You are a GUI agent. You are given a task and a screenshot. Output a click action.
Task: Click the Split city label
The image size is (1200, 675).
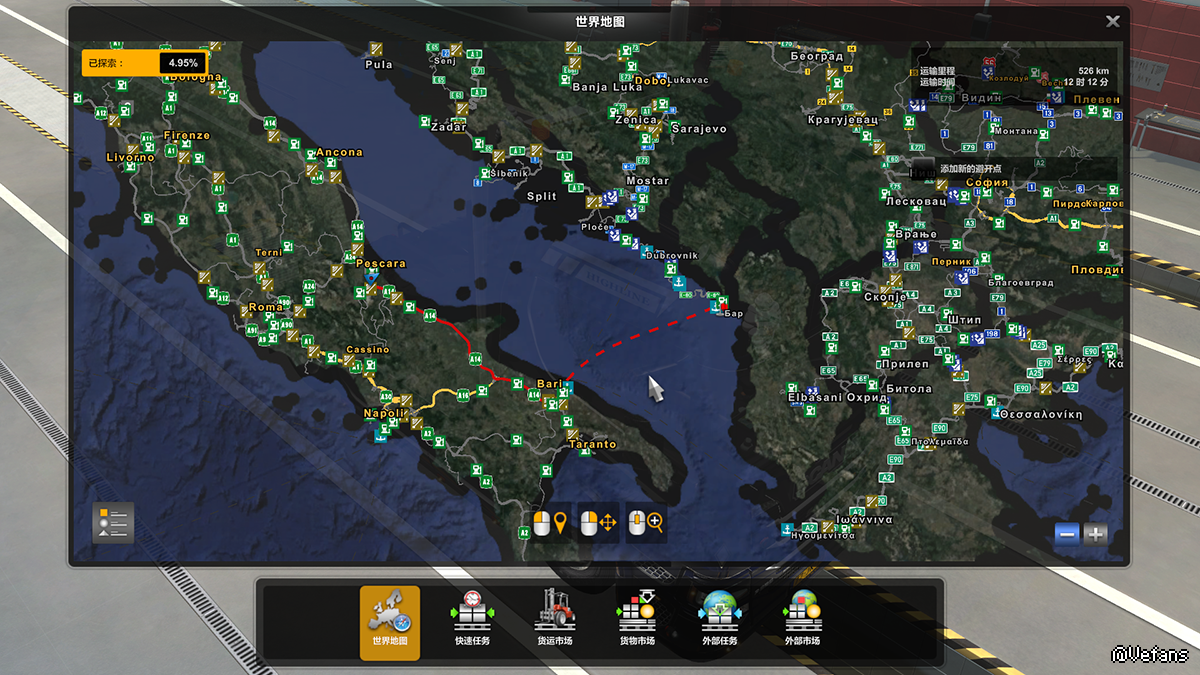542,196
